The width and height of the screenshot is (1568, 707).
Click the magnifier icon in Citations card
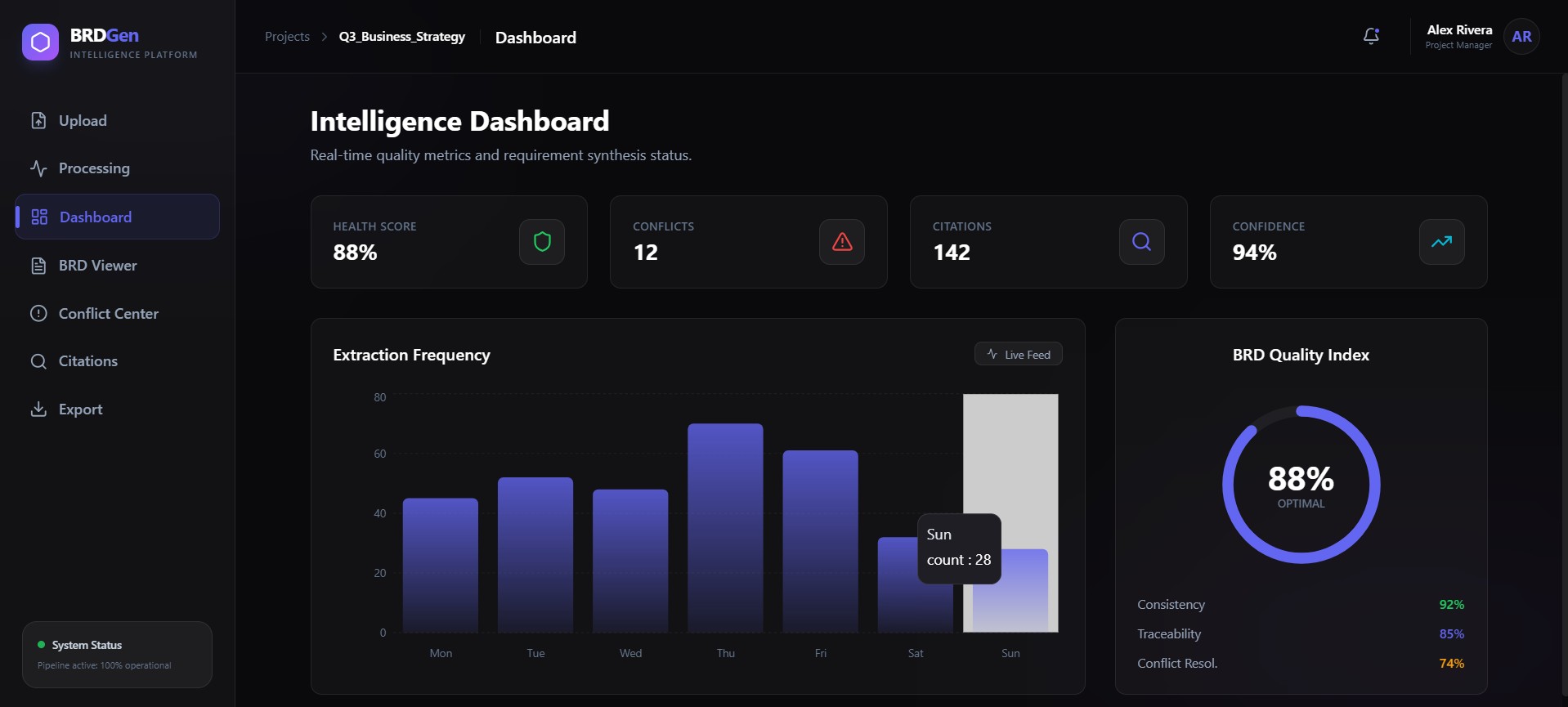coord(1141,242)
